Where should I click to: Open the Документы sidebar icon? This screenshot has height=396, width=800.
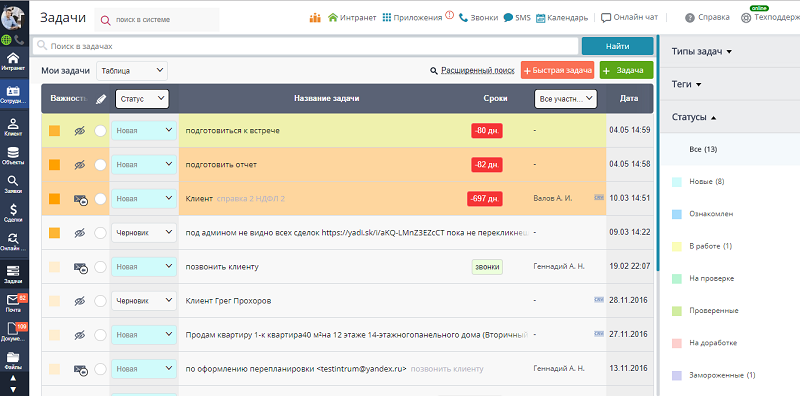(12, 328)
